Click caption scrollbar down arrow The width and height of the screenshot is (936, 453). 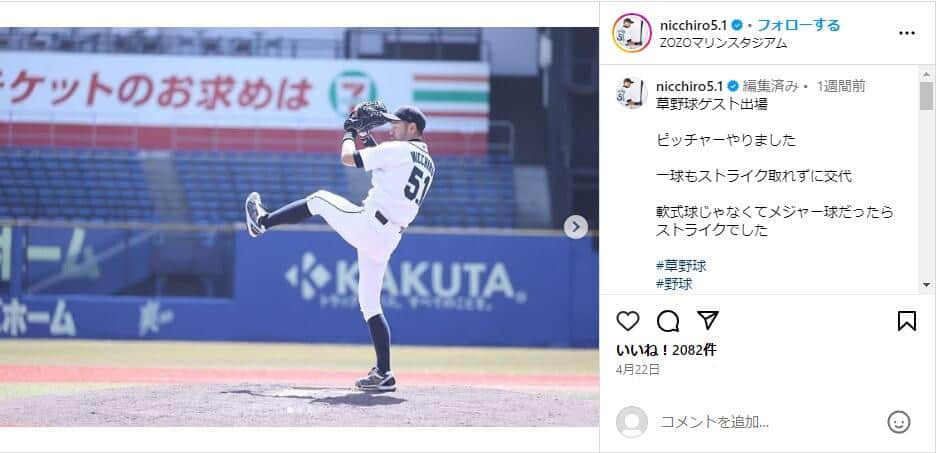(x=926, y=285)
